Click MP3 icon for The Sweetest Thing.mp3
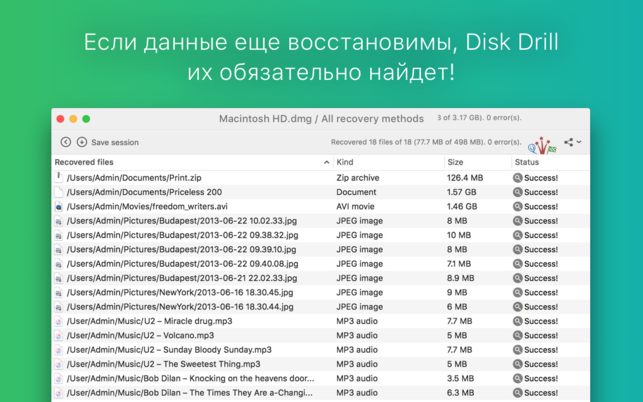The width and height of the screenshot is (643, 402). click(59, 364)
